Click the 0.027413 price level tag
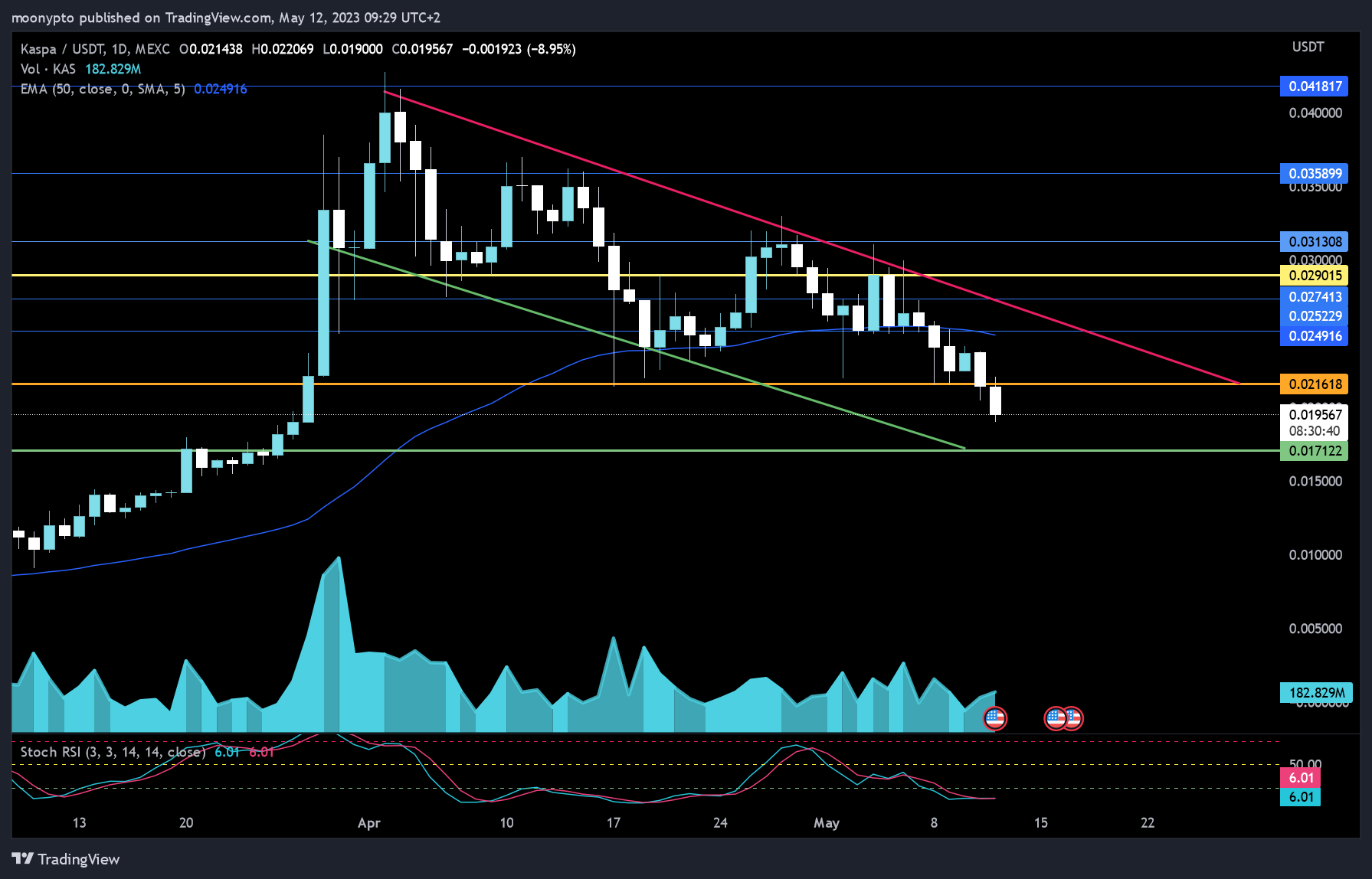This screenshot has height=879, width=1372. pos(1315,297)
